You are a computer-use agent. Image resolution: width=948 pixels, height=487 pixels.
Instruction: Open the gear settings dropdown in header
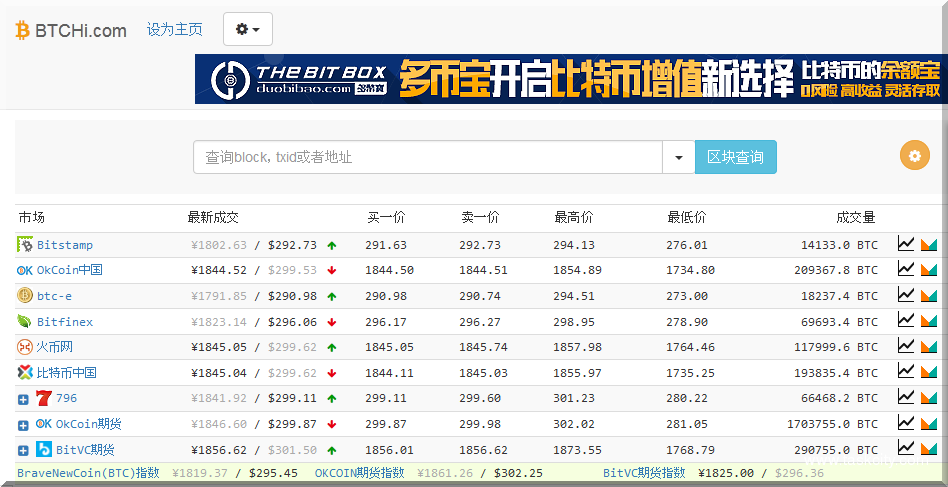click(x=248, y=29)
